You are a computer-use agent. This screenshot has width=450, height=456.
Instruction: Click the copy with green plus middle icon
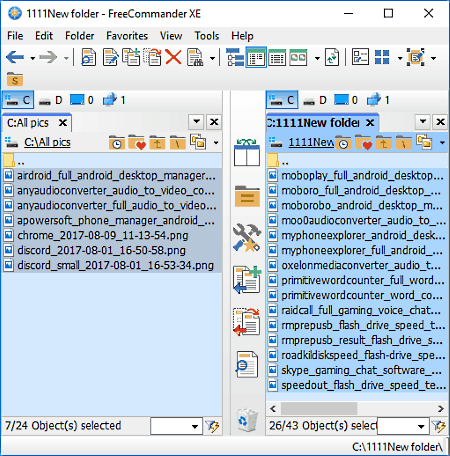(247, 279)
